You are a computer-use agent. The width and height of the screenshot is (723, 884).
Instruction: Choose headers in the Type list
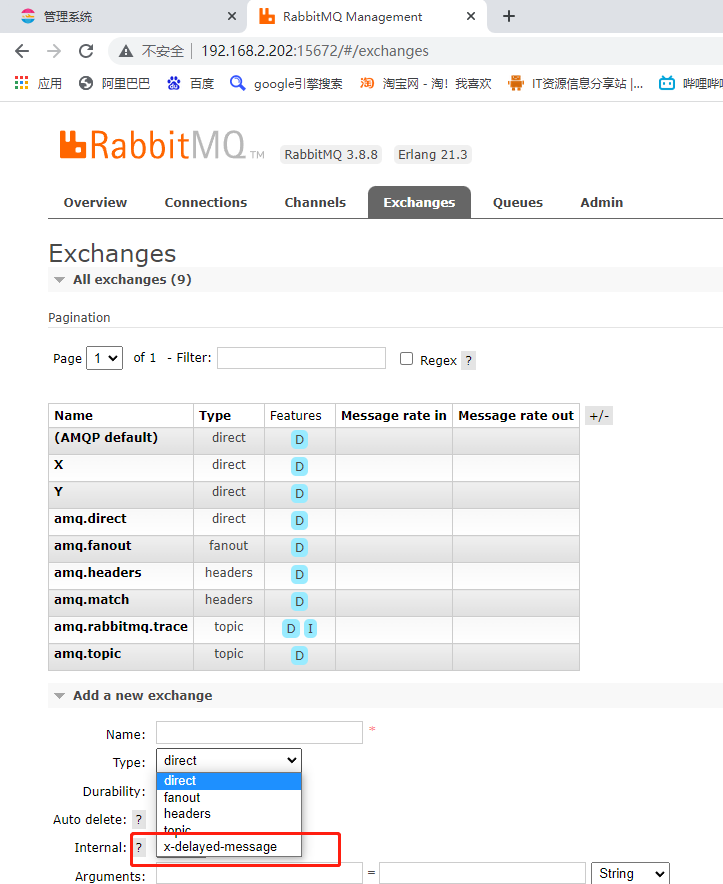click(229, 814)
